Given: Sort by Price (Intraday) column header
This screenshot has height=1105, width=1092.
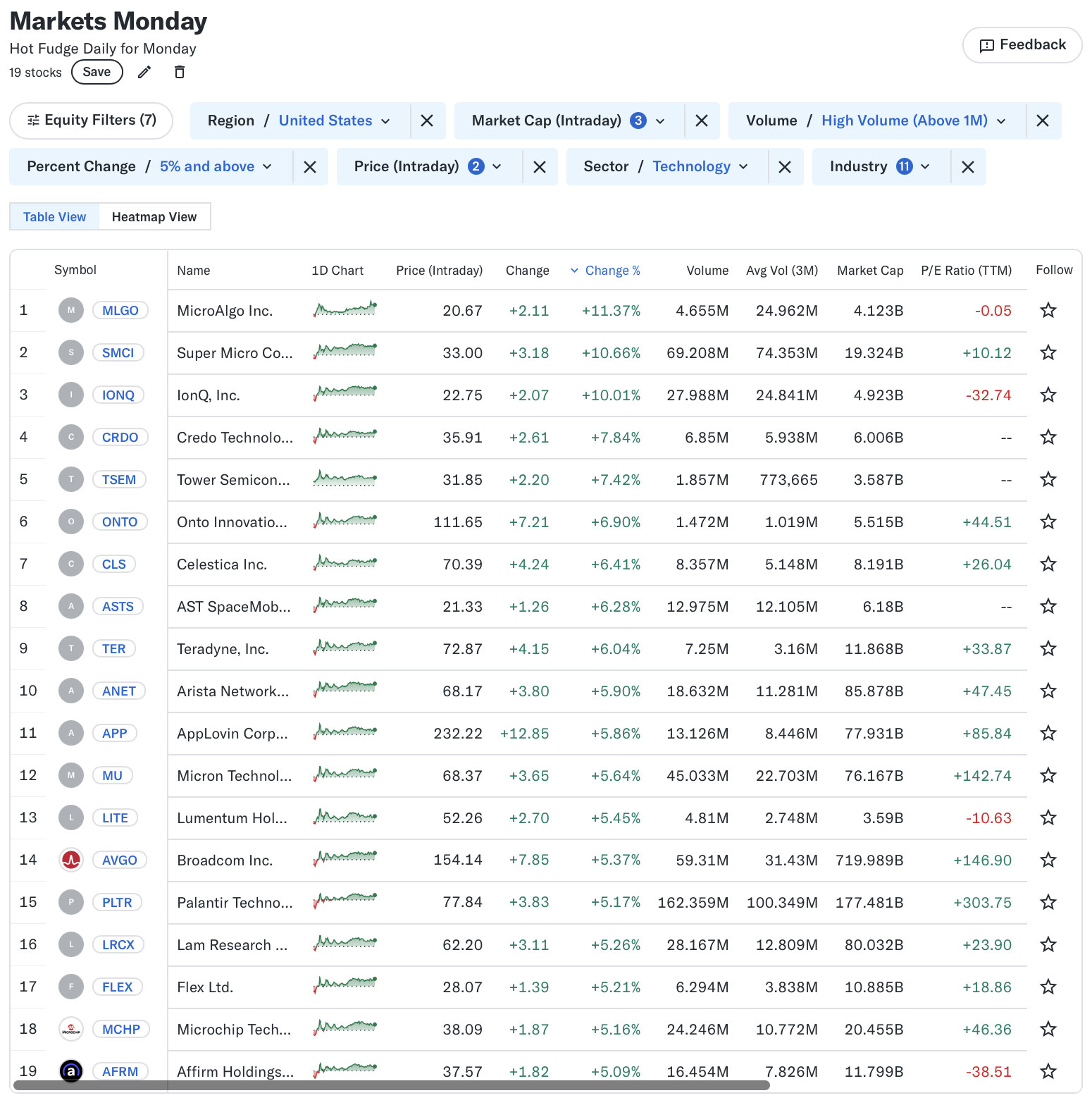Looking at the screenshot, I should pyautogui.click(x=440, y=271).
